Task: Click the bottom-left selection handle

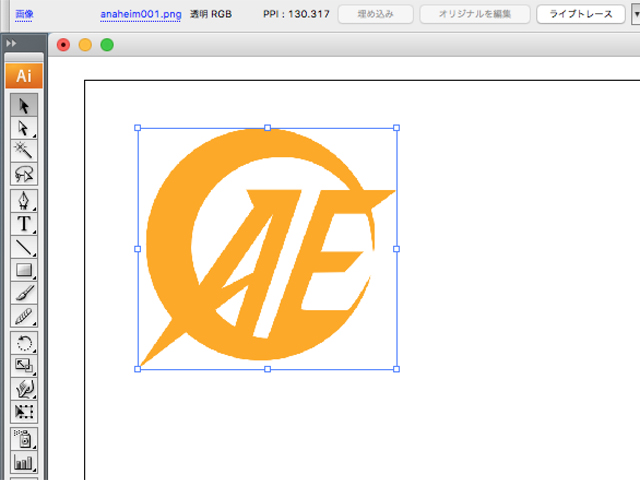Action: tap(138, 369)
